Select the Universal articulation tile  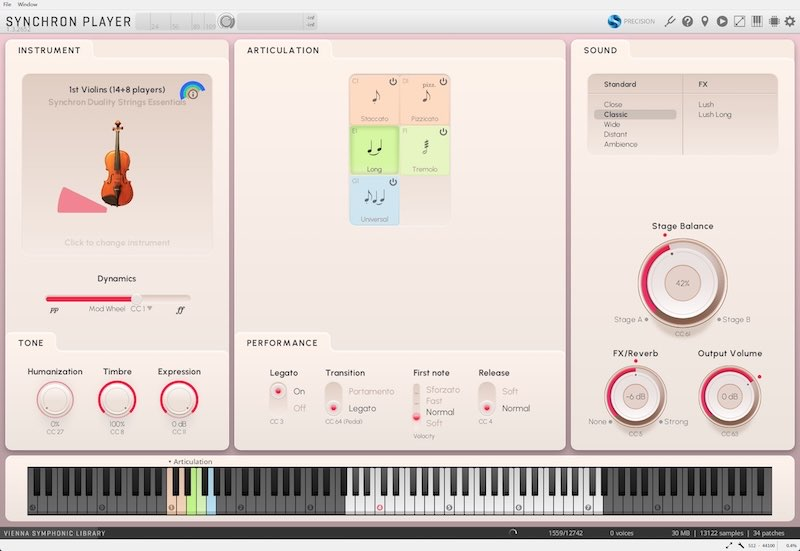[x=374, y=200]
